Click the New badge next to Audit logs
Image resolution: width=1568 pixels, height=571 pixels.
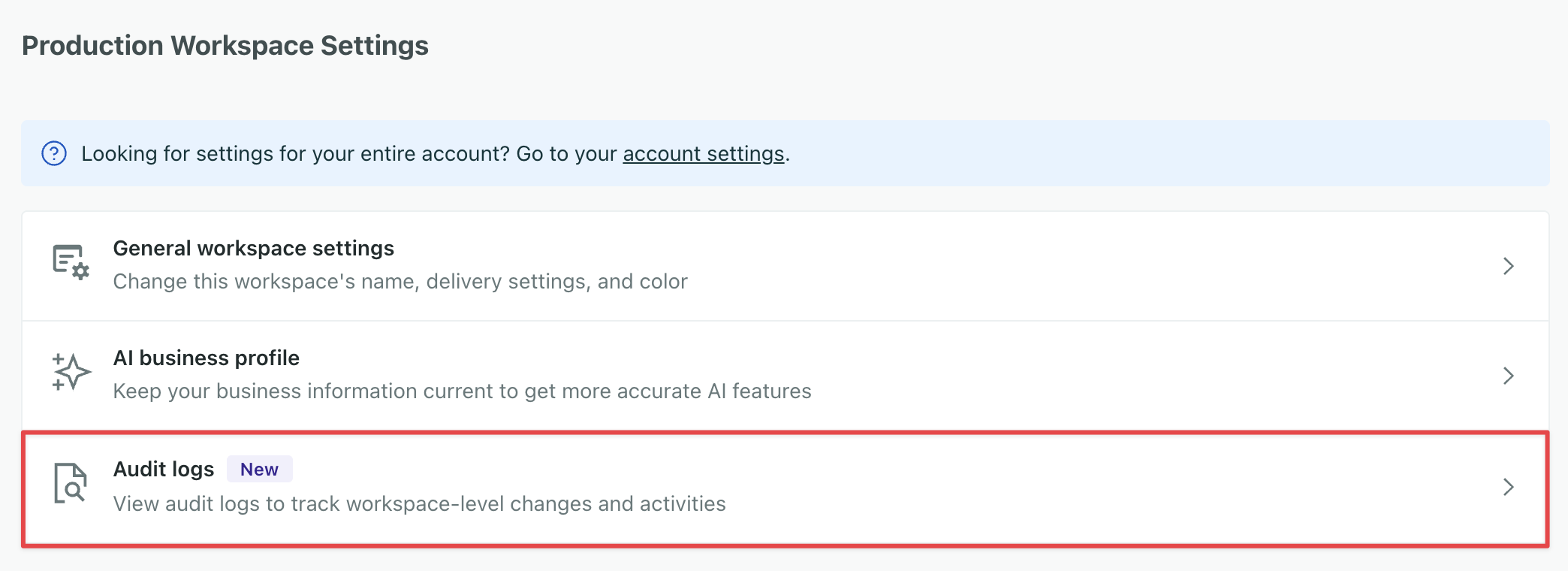[258, 468]
